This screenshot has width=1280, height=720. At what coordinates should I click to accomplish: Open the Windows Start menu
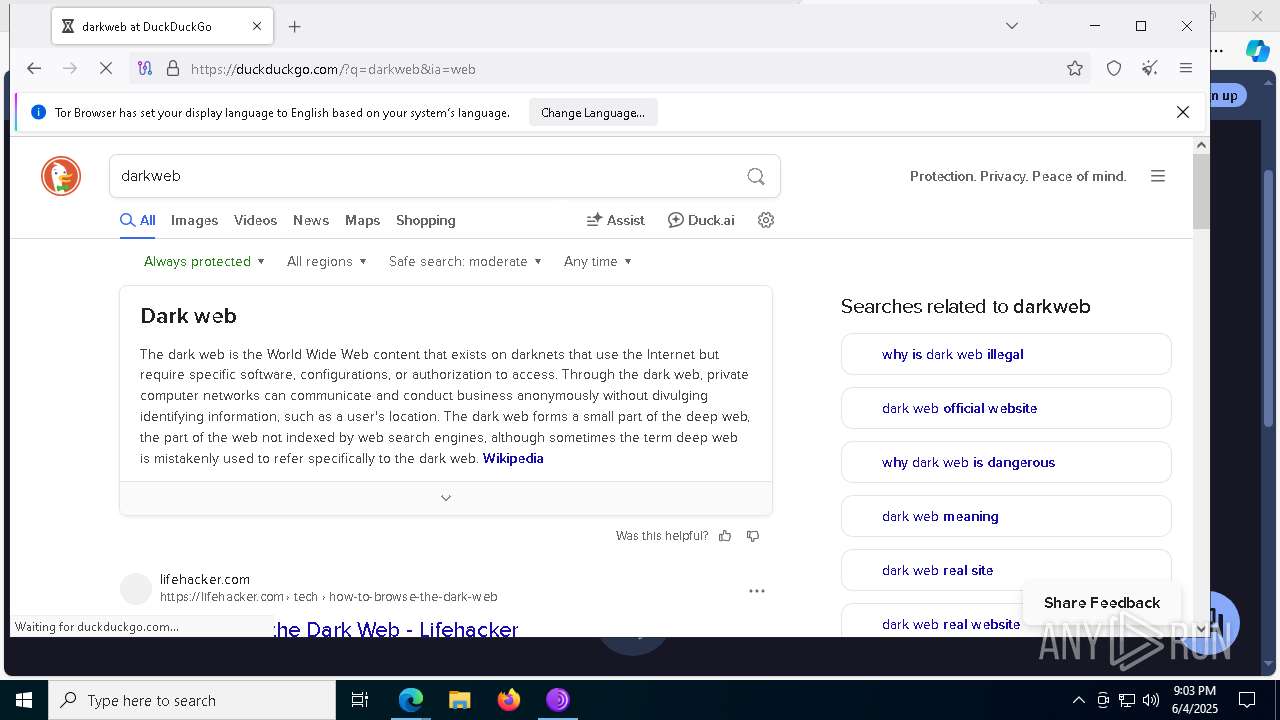coord(24,700)
